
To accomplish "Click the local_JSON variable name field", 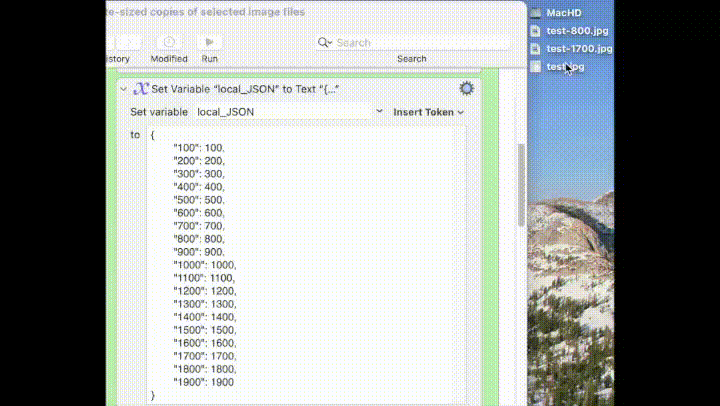I will [285, 112].
